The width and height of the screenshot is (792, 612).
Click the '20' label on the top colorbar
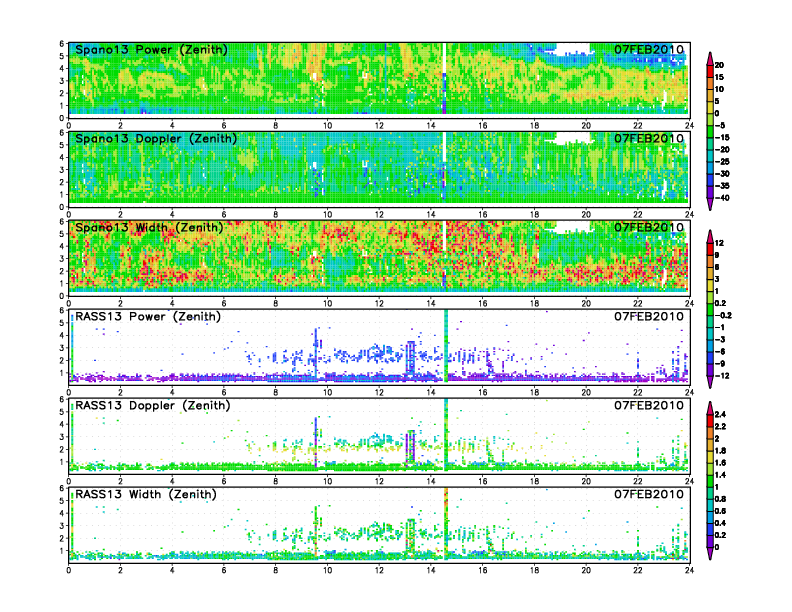(719, 65)
